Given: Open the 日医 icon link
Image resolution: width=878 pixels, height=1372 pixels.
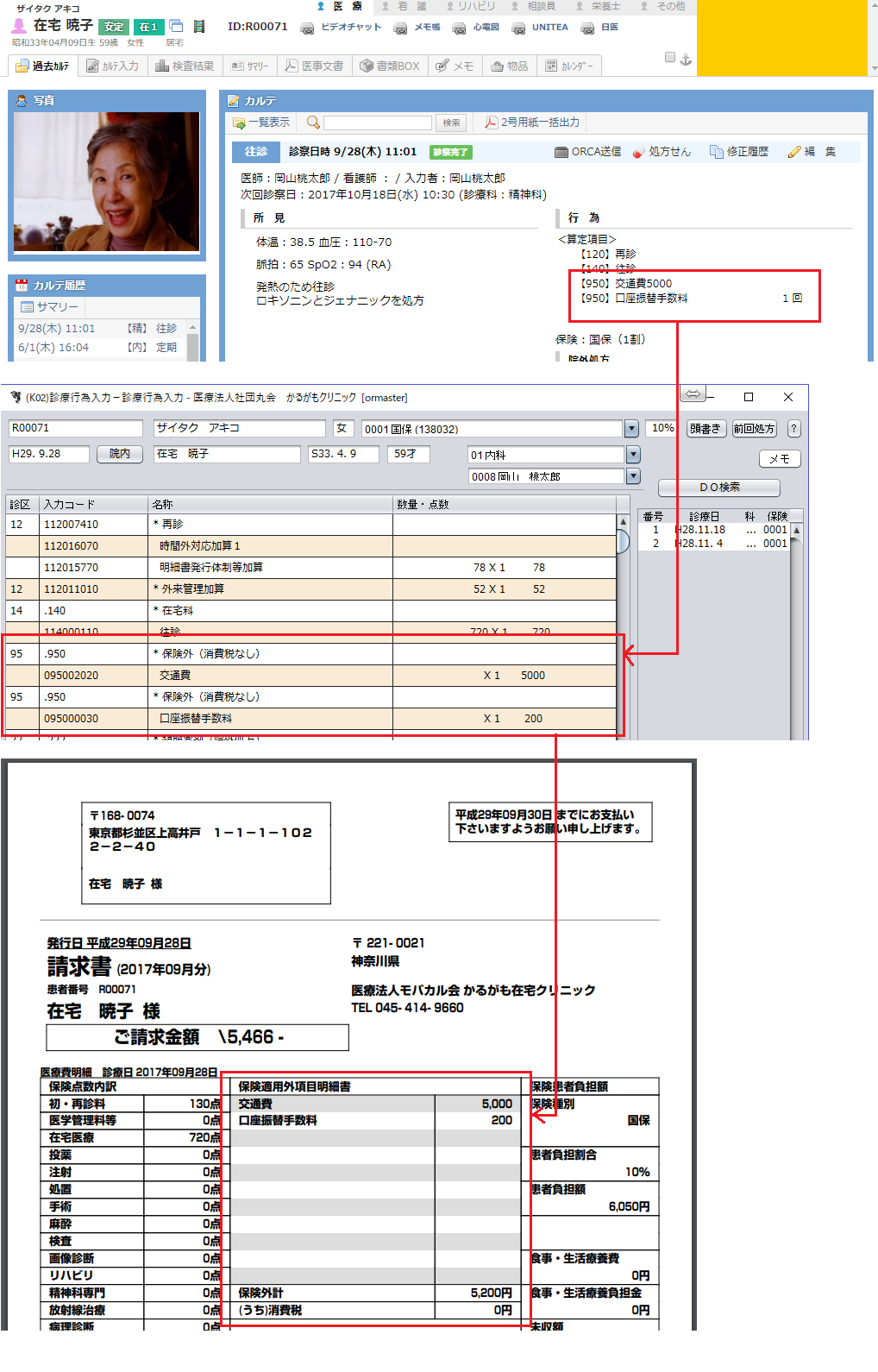Looking at the screenshot, I should pyautogui.click(x=587, y=28).
